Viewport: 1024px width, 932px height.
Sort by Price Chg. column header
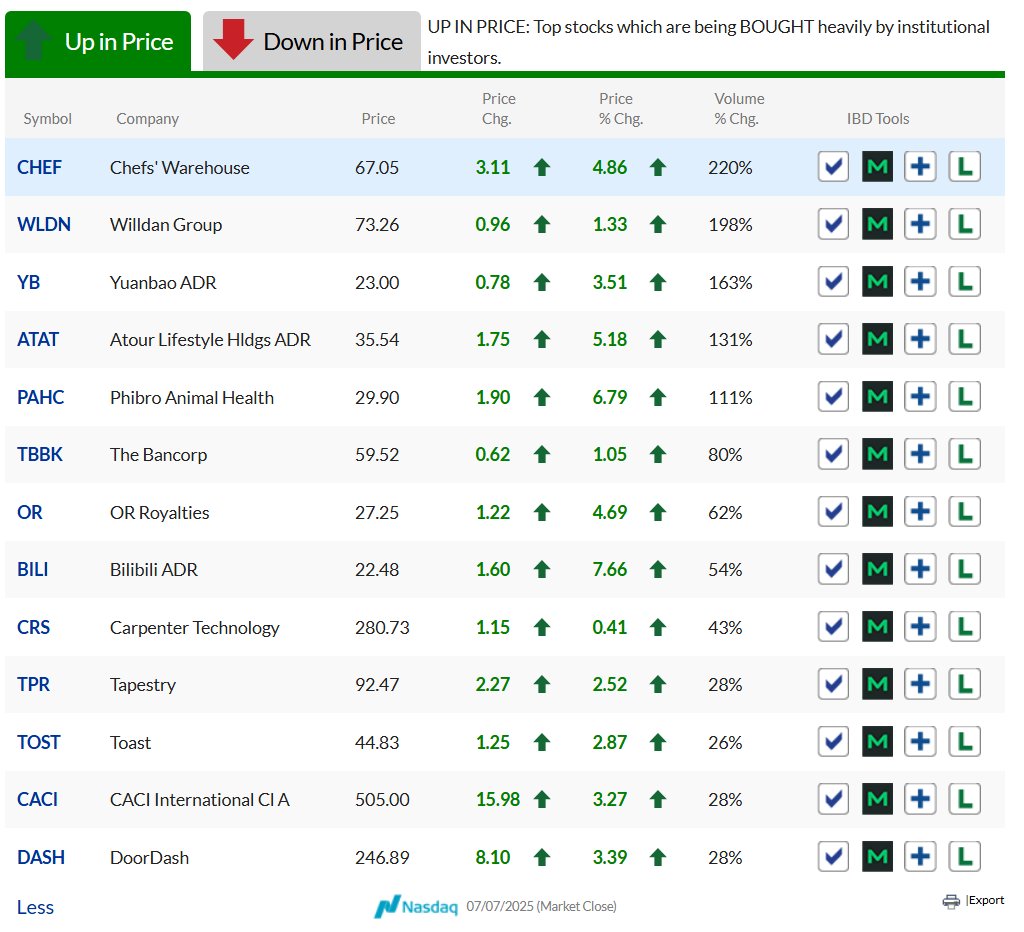click(498, 108)
